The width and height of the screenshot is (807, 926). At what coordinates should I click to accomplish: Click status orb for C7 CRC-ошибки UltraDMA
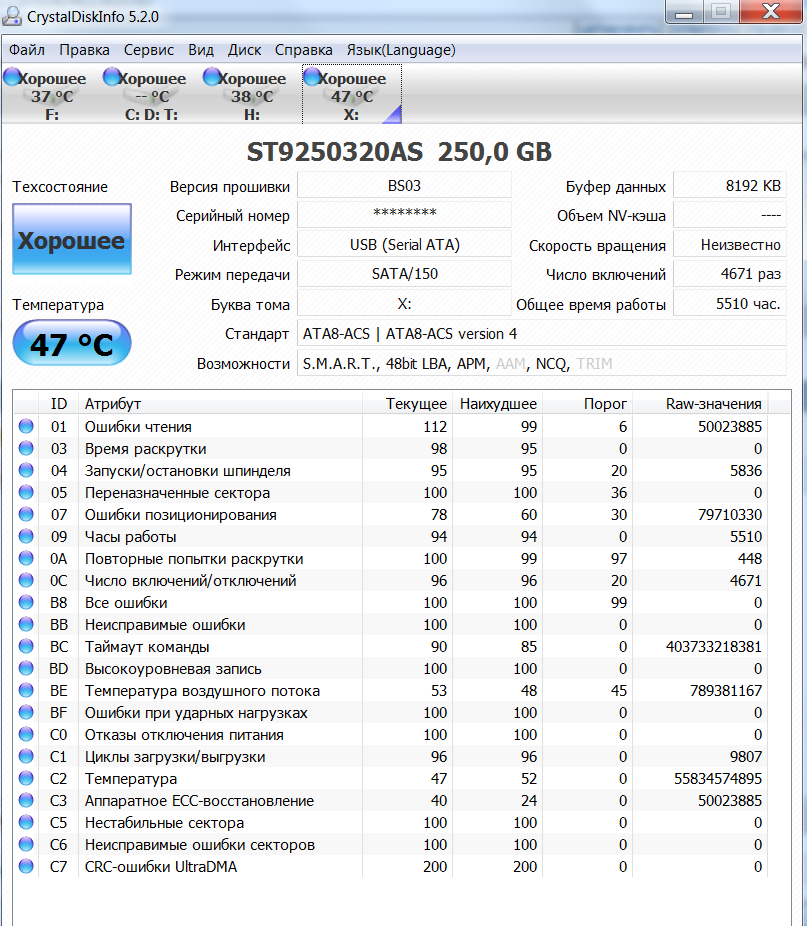(26, 866)
